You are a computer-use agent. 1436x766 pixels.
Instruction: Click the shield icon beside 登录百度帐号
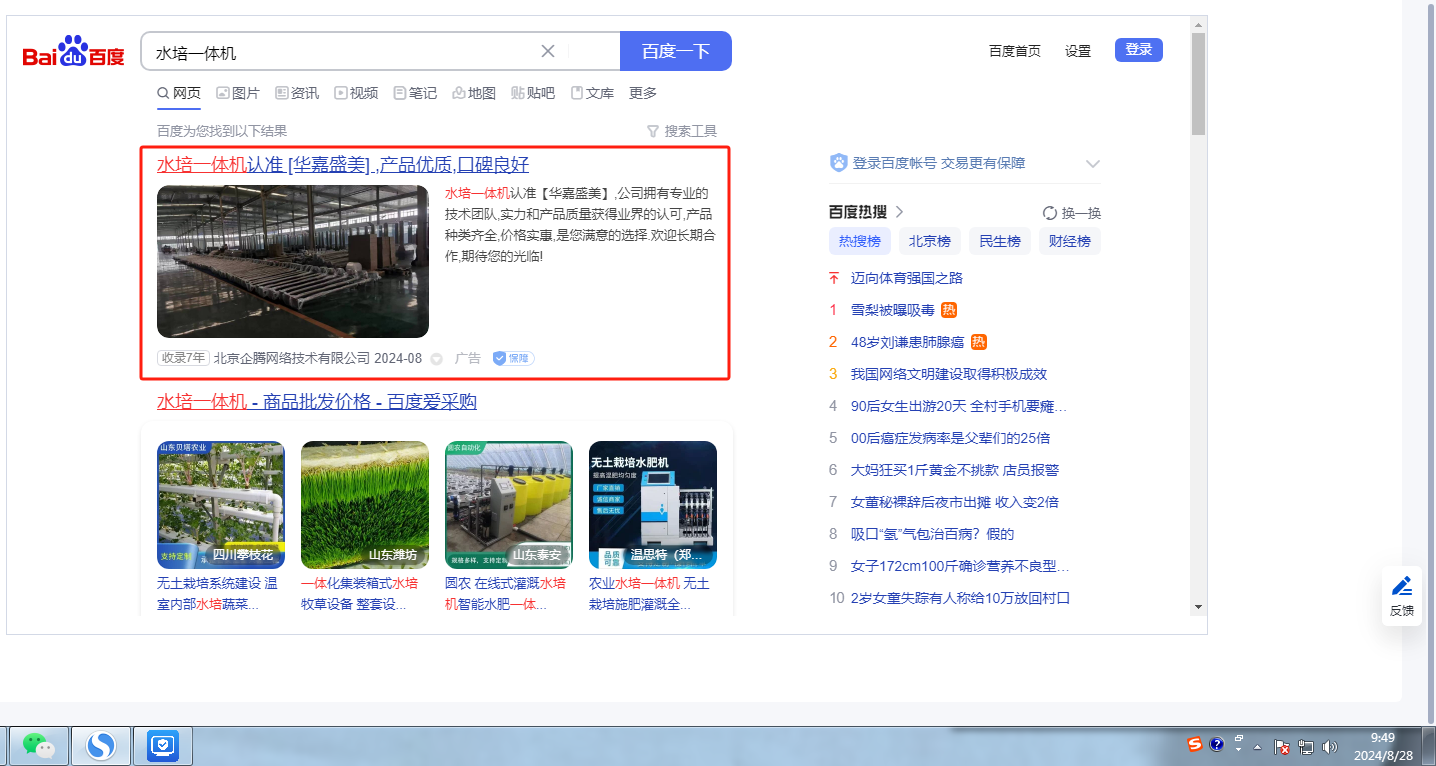pyautogui.click(x=839, y=163)
